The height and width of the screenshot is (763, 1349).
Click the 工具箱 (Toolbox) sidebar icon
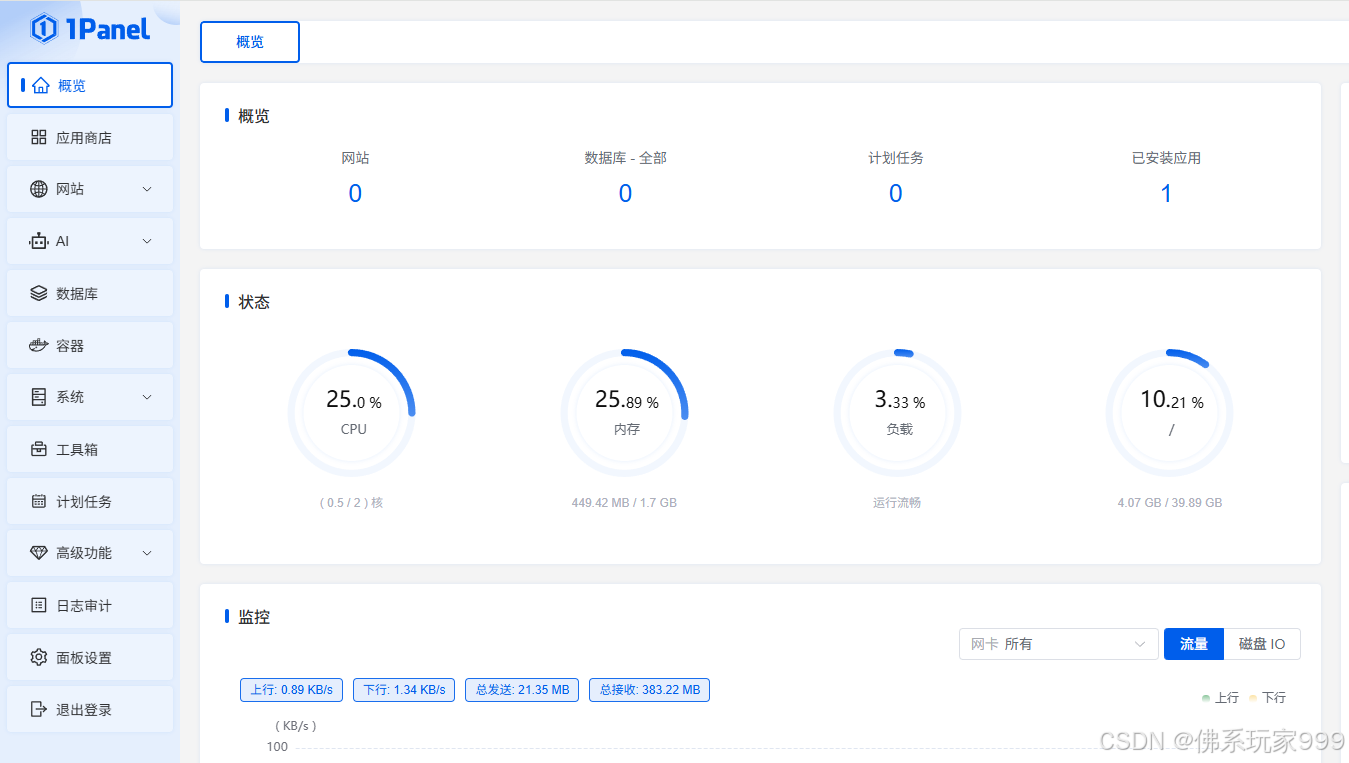[x=40, y=449]
